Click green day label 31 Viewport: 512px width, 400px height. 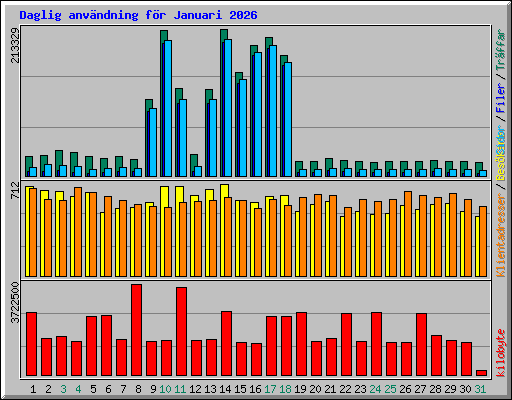480,389
